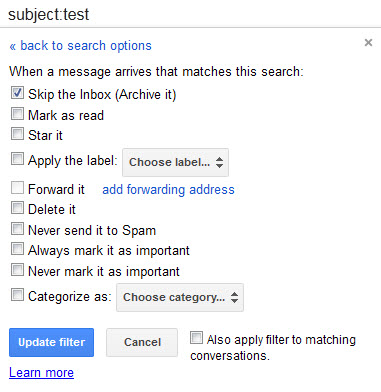
Task: Click the Update filter button
Action: coord(51,342)
